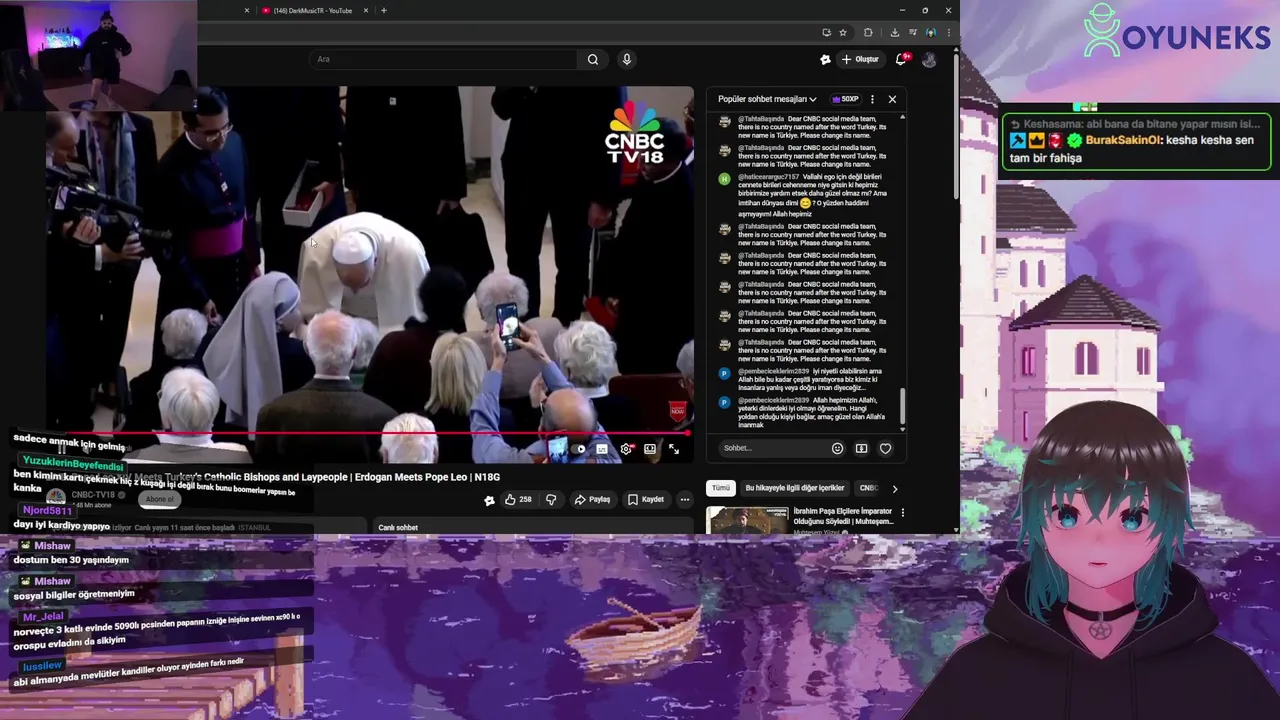Click the @haticearargue7157 username in chat
The image size is (1280, 720).
[x=768, y=177]
